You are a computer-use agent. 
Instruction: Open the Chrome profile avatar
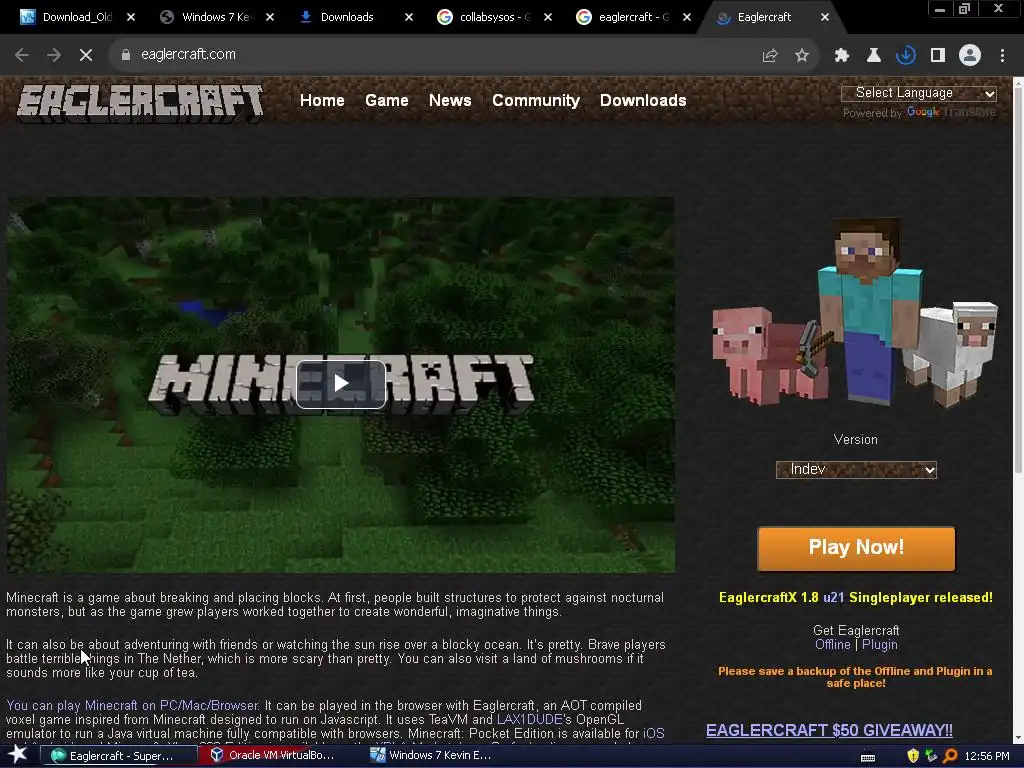click(x=970, y=56)
